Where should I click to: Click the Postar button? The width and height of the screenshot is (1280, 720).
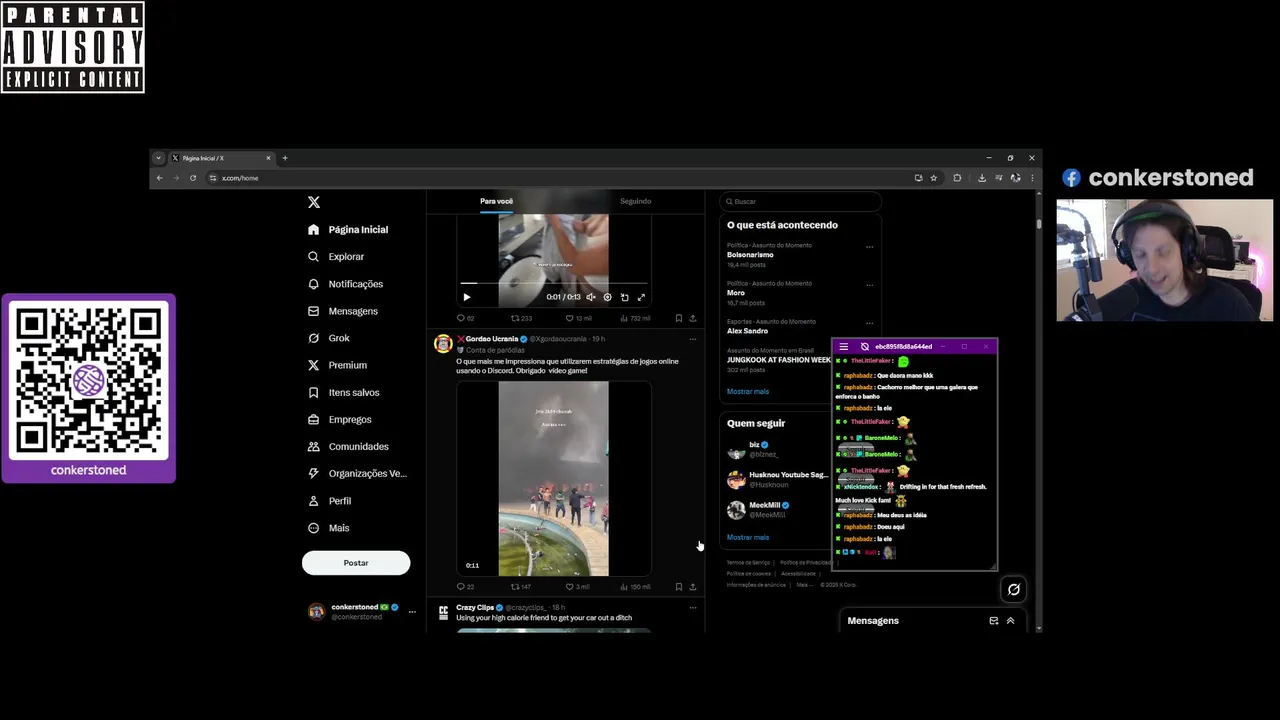click(356, 563)
